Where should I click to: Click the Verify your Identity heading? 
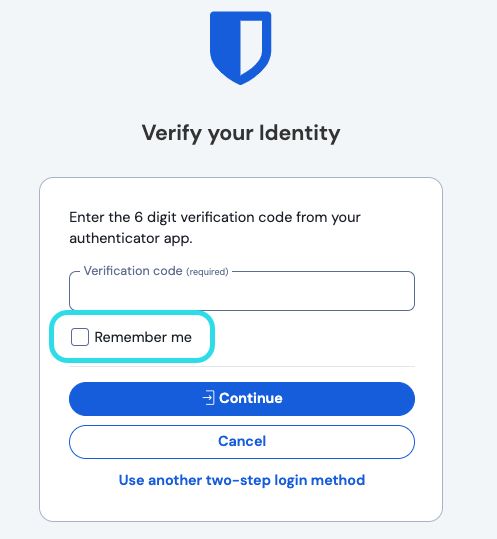click(241, 133)
